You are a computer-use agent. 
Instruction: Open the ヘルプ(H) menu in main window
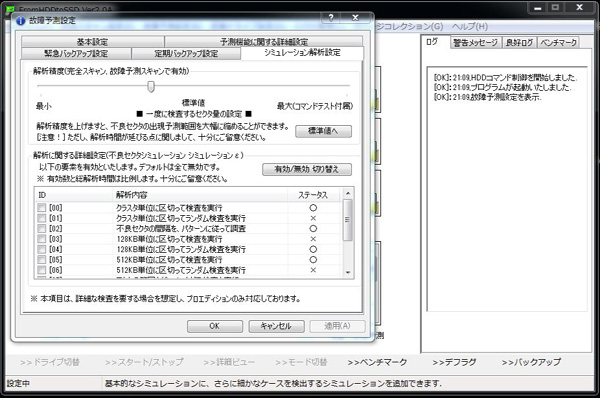[x=470, y=26]
